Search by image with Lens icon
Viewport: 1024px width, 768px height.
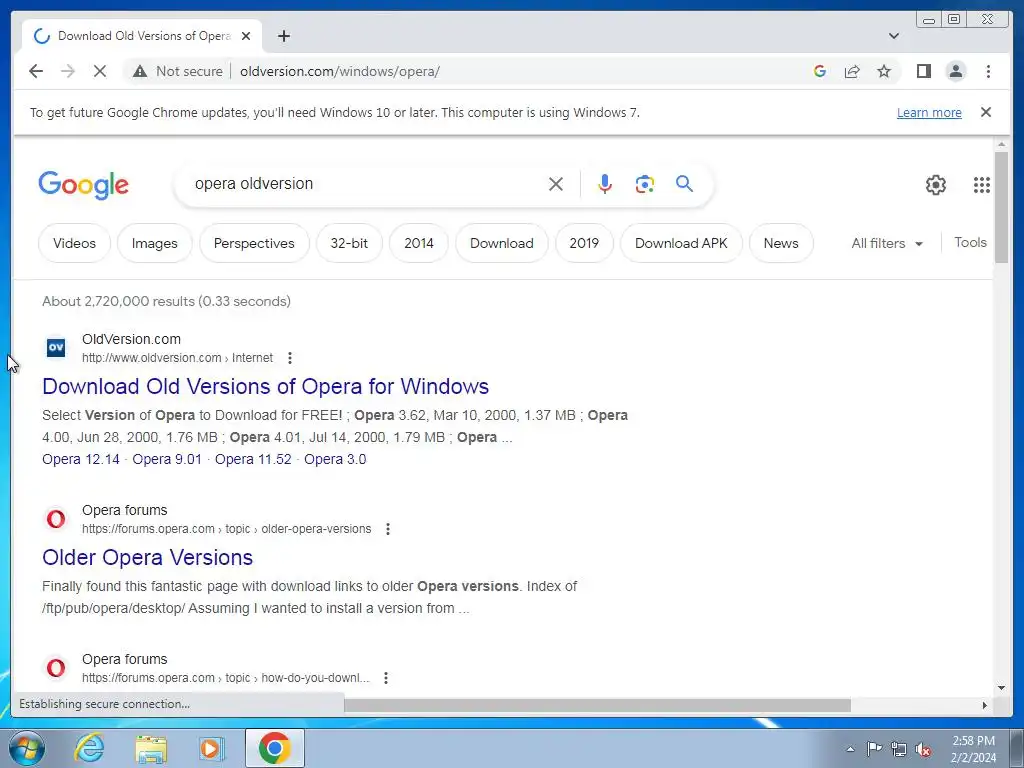(x=645, y=184)
